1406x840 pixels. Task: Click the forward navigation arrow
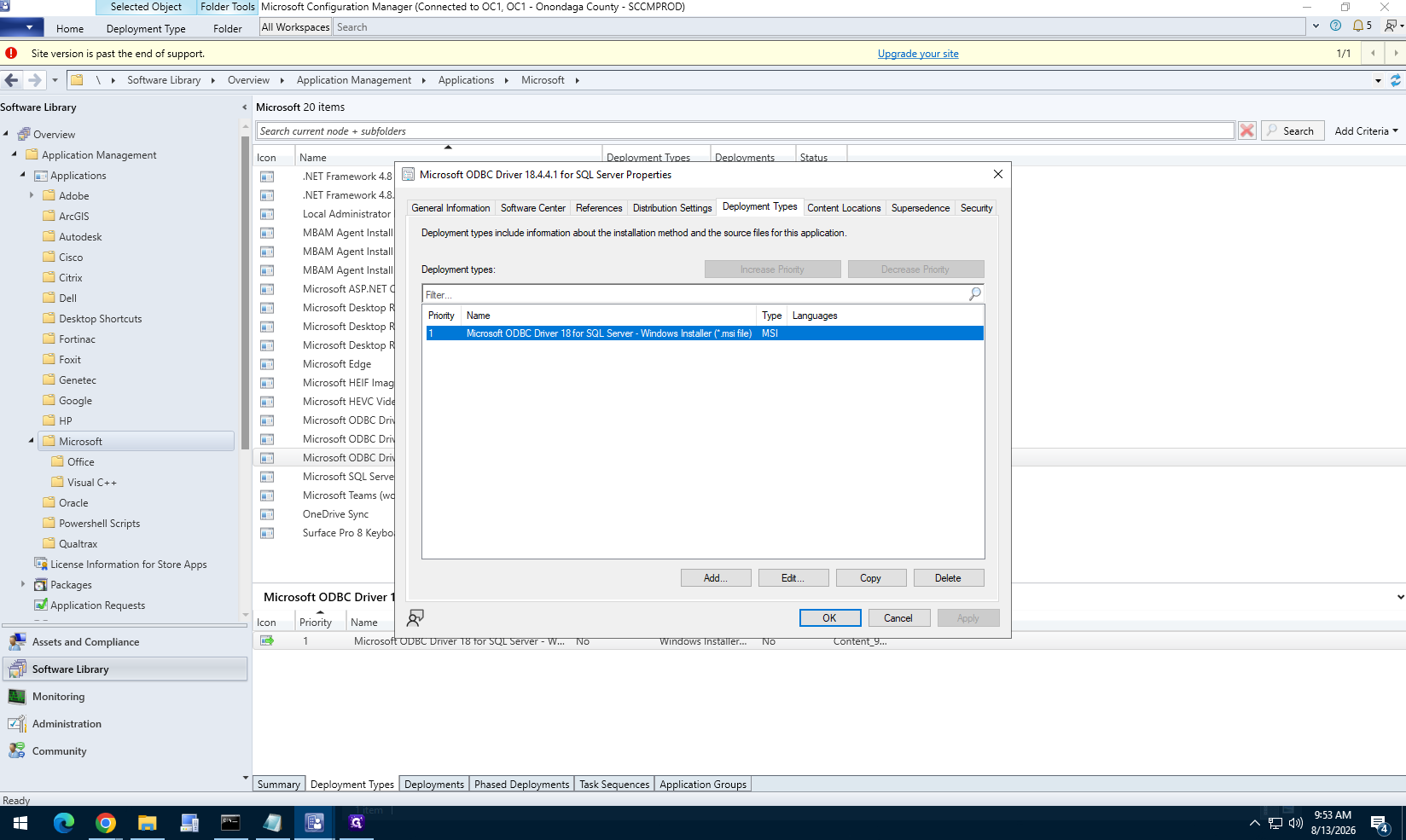(34, 80)
